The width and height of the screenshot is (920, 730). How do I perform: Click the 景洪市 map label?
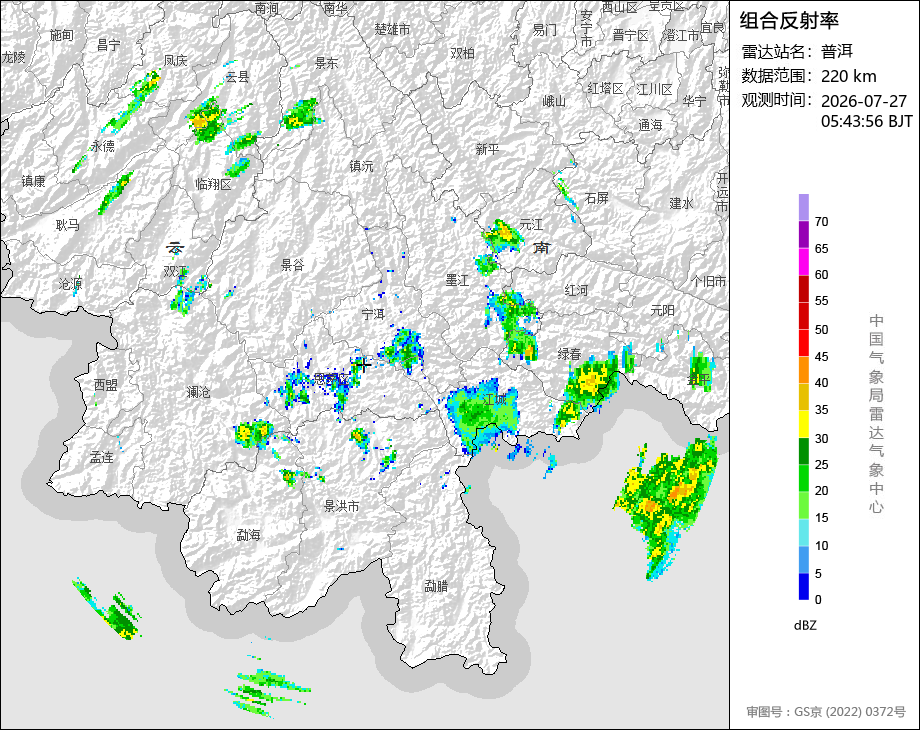[x=341, y=506]
